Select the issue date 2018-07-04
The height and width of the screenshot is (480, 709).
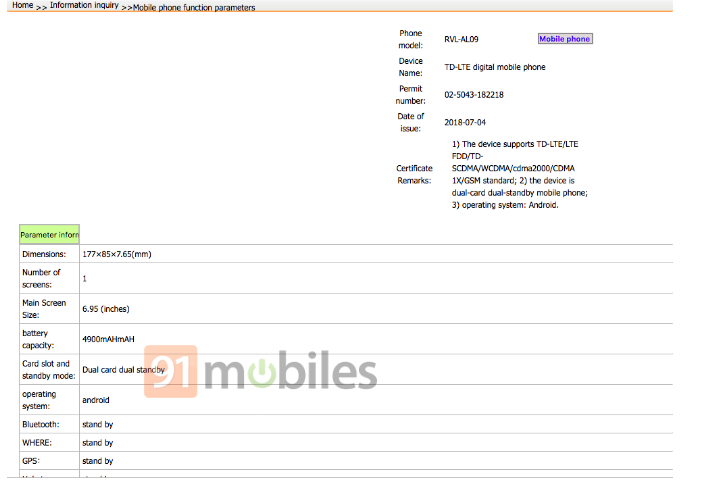[465, 123]
